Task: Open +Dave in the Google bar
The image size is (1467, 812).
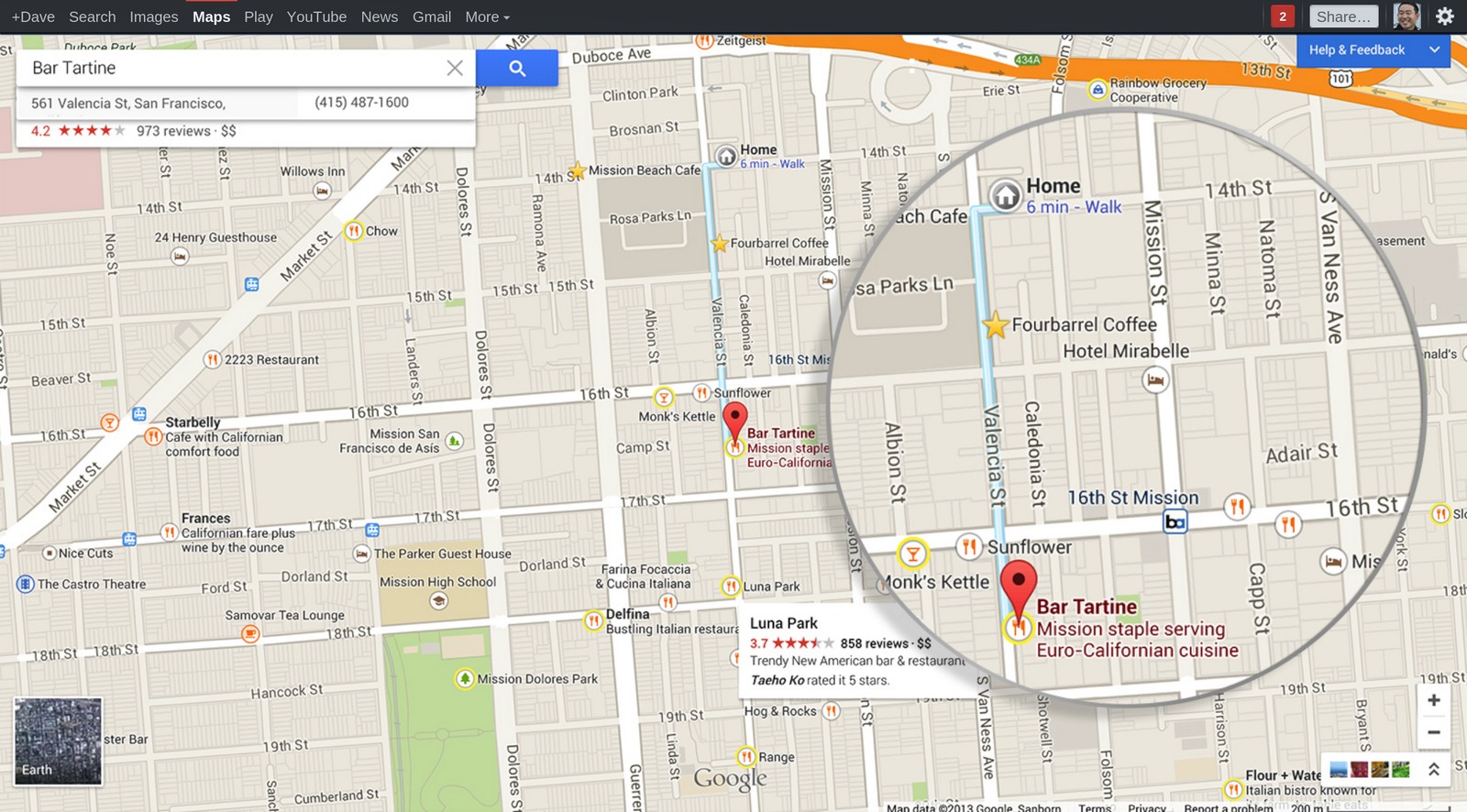Action: click(33, 16)
